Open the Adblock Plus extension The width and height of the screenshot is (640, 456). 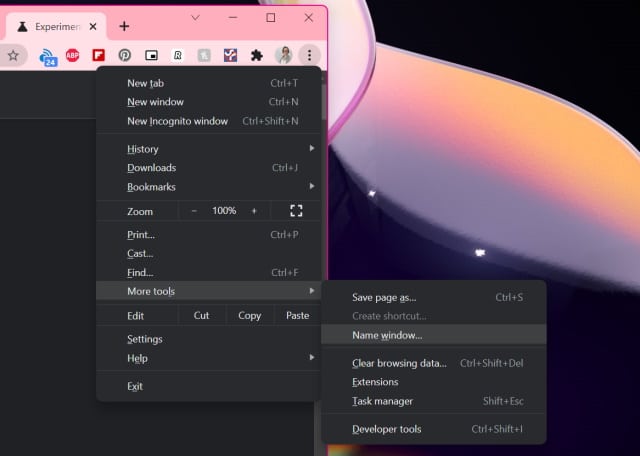click(x=73, y=56)
